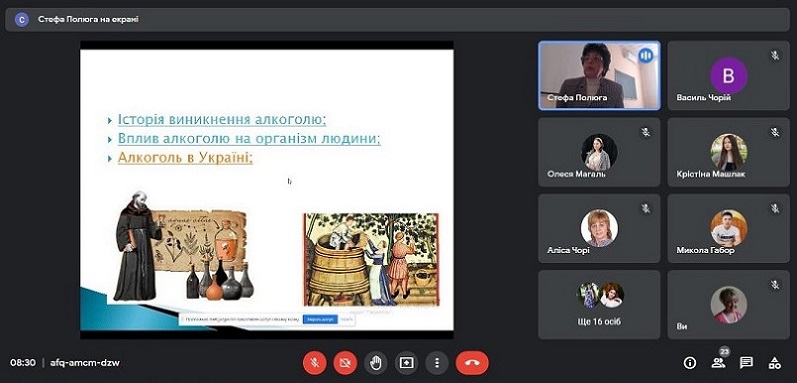Image resolution: width=797 pixels, height=383 pixels.
Task: Click the muted mic icon on the 'Ви' tile
Action: point(775,285)
